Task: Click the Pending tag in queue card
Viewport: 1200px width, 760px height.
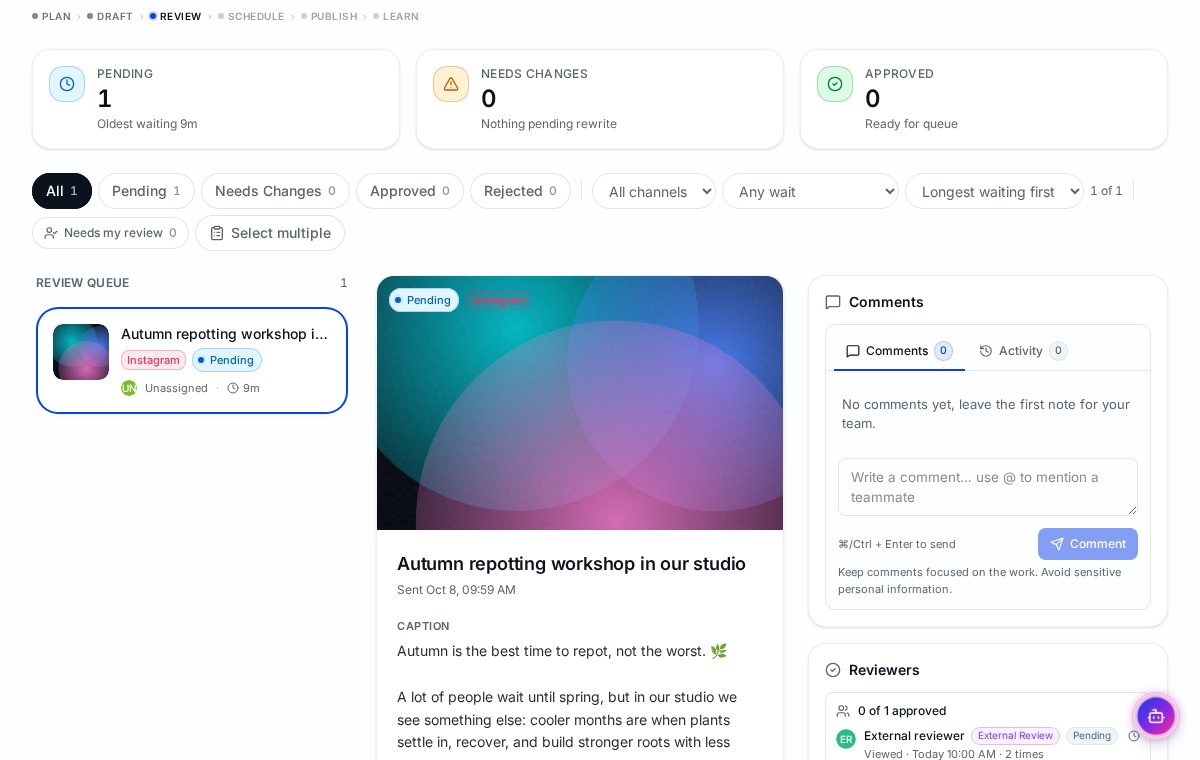Action: 227,360
